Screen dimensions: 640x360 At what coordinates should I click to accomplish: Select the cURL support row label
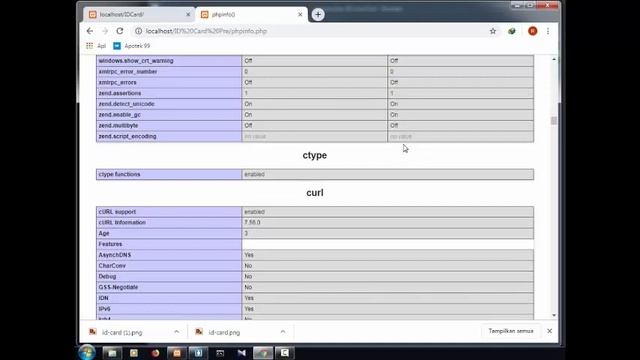117,212
